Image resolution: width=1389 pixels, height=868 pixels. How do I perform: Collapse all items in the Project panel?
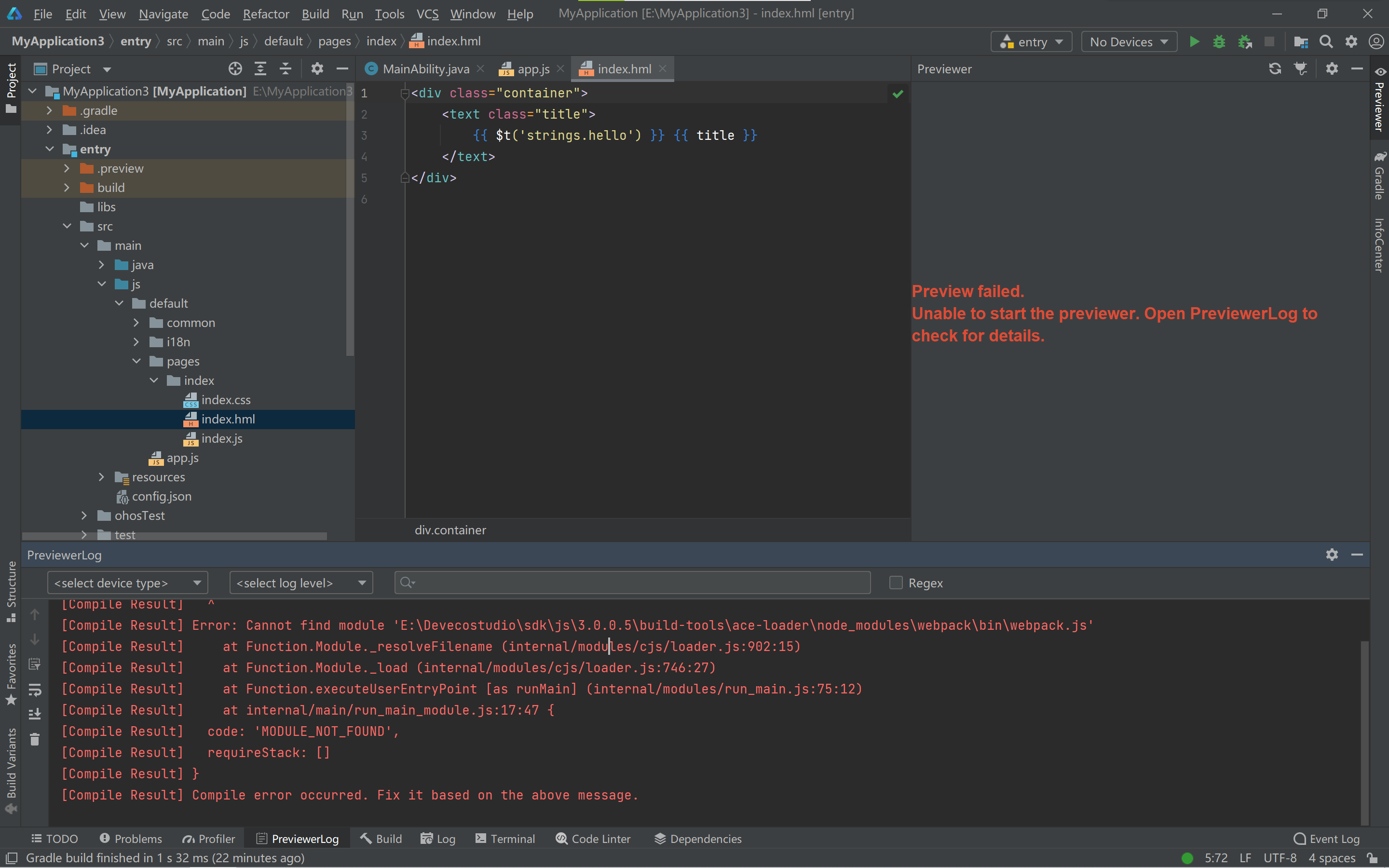[285, 69]
